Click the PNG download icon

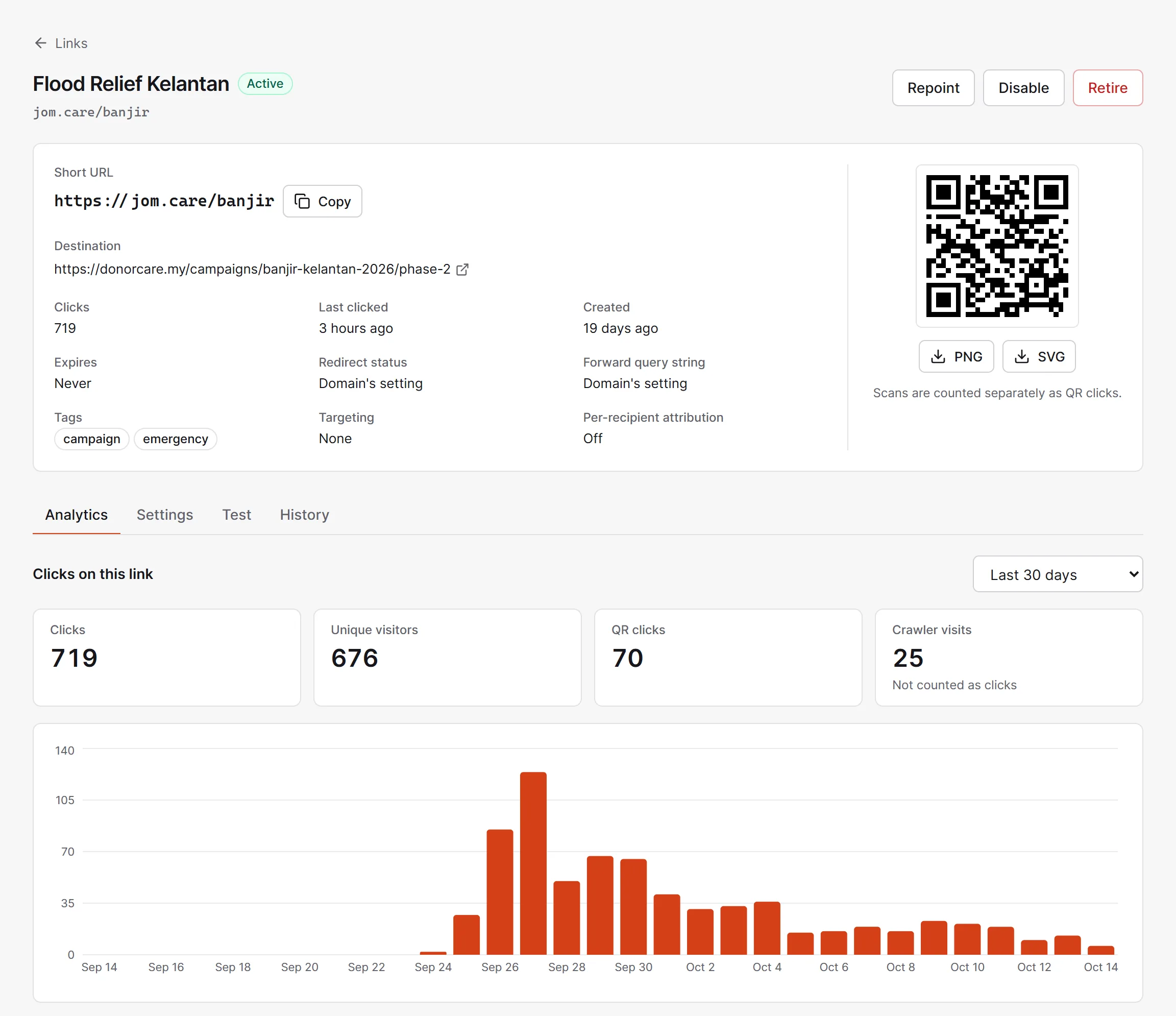coord(938,356)
